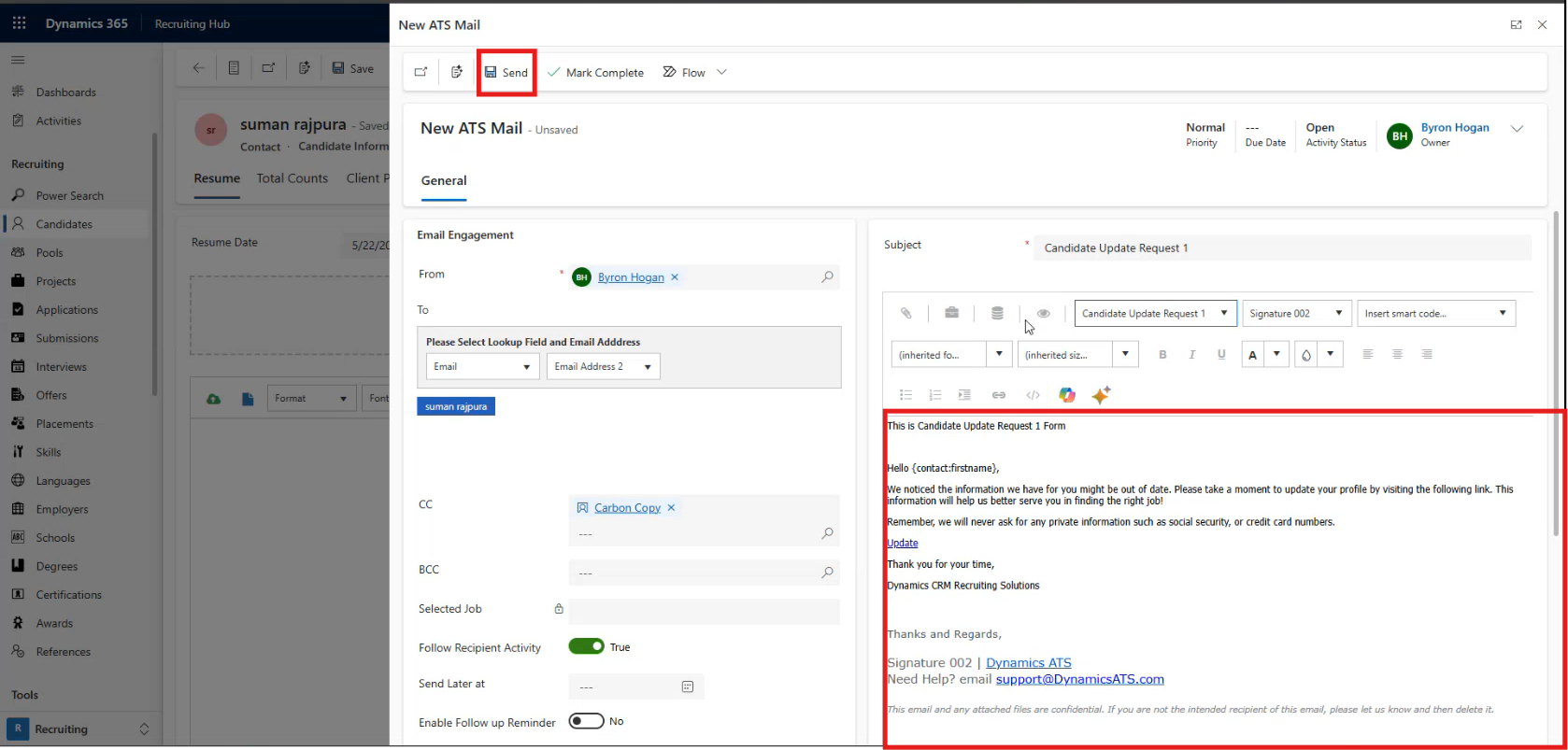The width and height of the screenshot is (1568, 750).
Task: Align text right
Action: tap(1427, 354)
